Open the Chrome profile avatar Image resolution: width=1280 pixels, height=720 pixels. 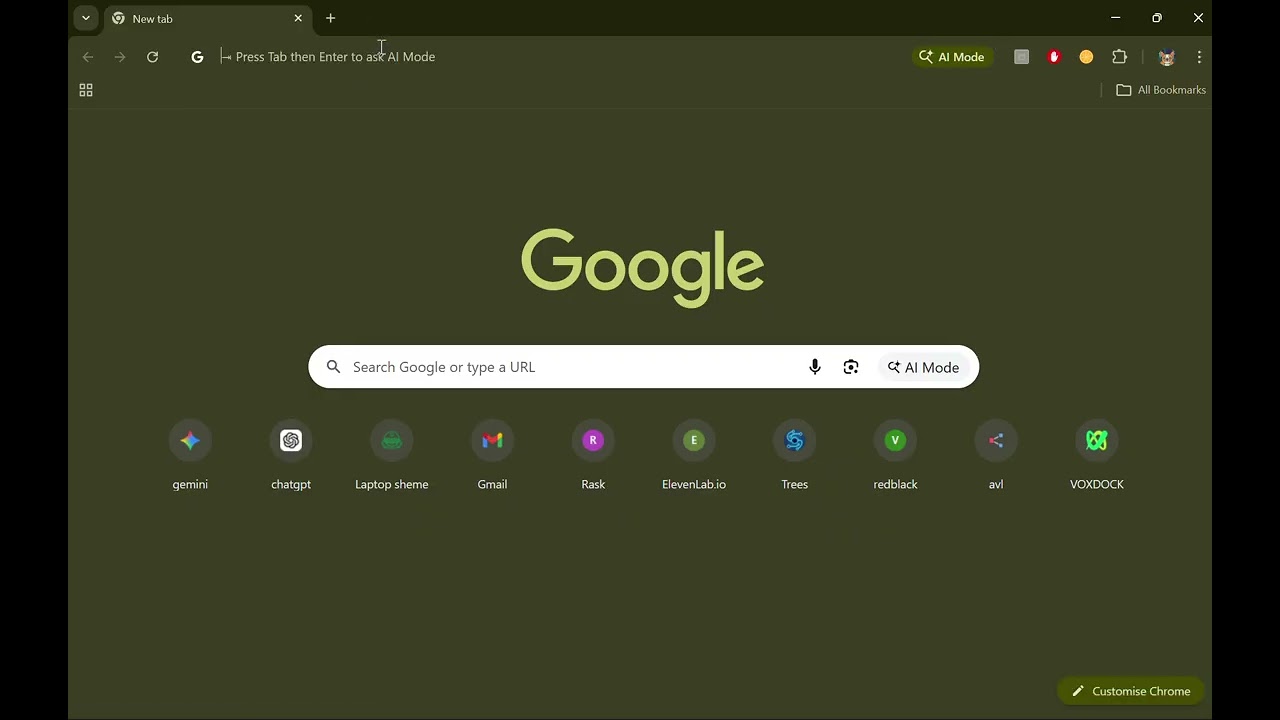pyautogui.click(x=1166, y=57)
